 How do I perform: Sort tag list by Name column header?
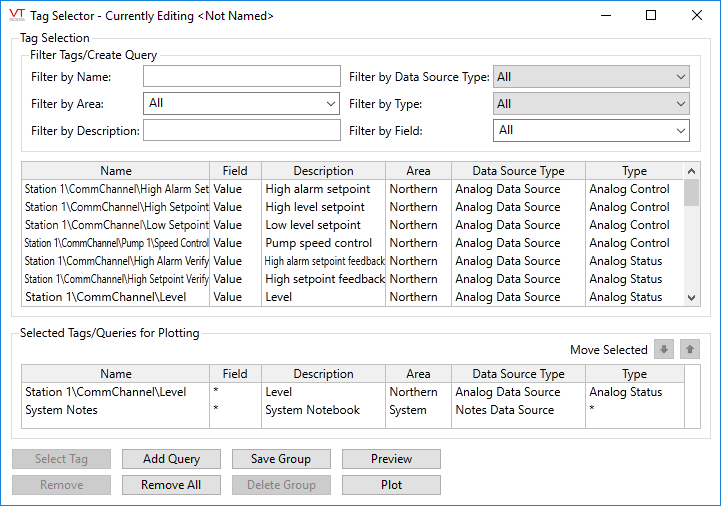(116, 171)
